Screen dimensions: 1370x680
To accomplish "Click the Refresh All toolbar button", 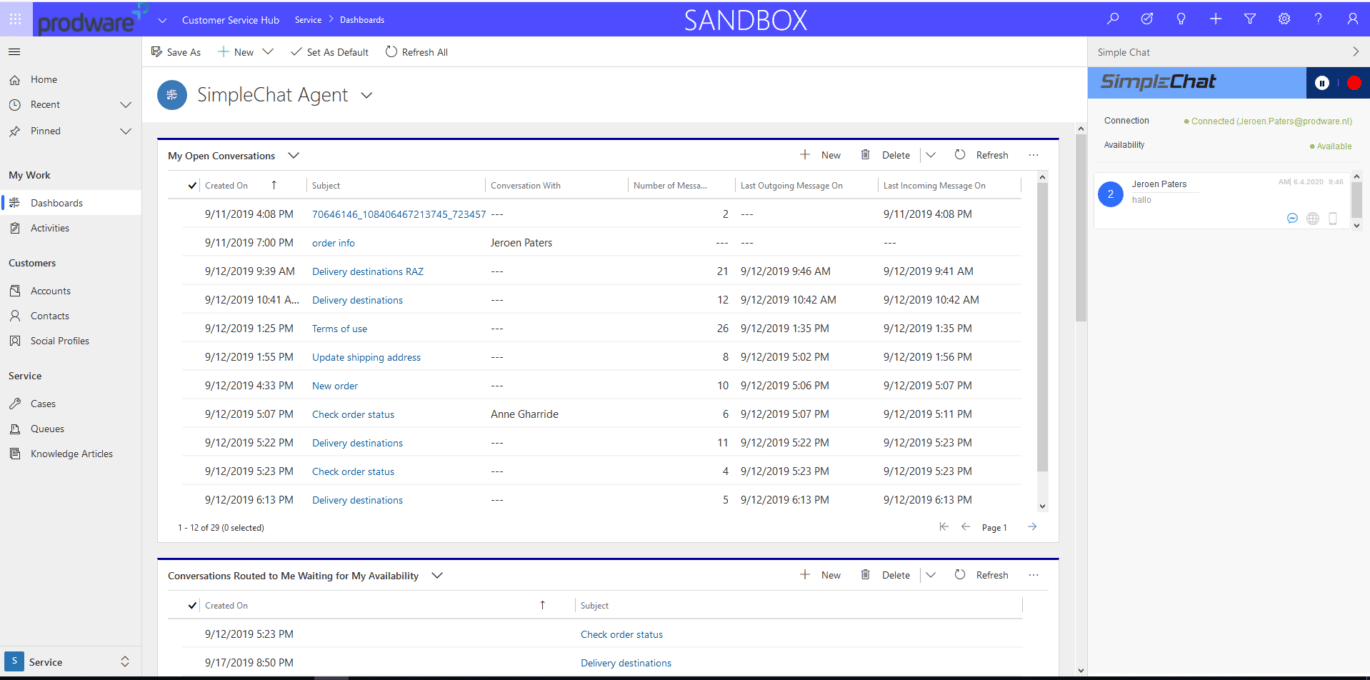I will (416, 52).
